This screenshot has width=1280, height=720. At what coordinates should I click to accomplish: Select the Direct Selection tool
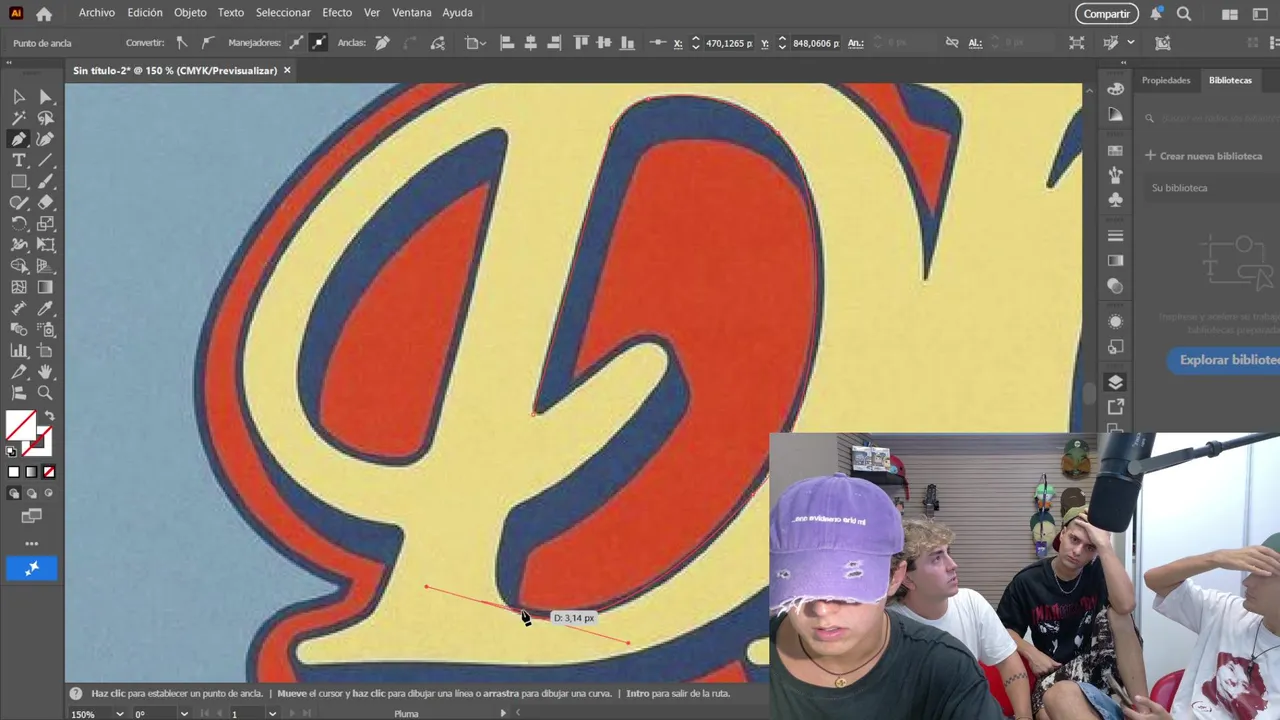point(45,97)
